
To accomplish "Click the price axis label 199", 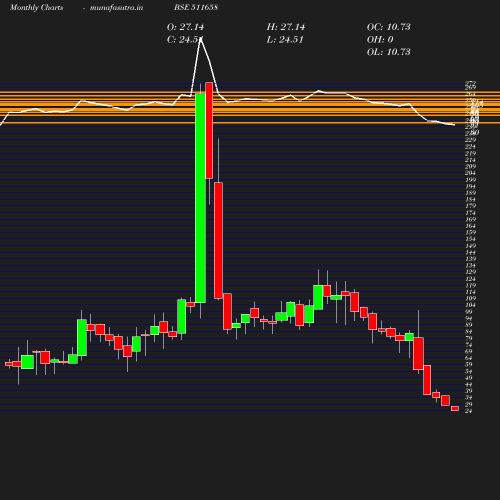I will point(470,180).
